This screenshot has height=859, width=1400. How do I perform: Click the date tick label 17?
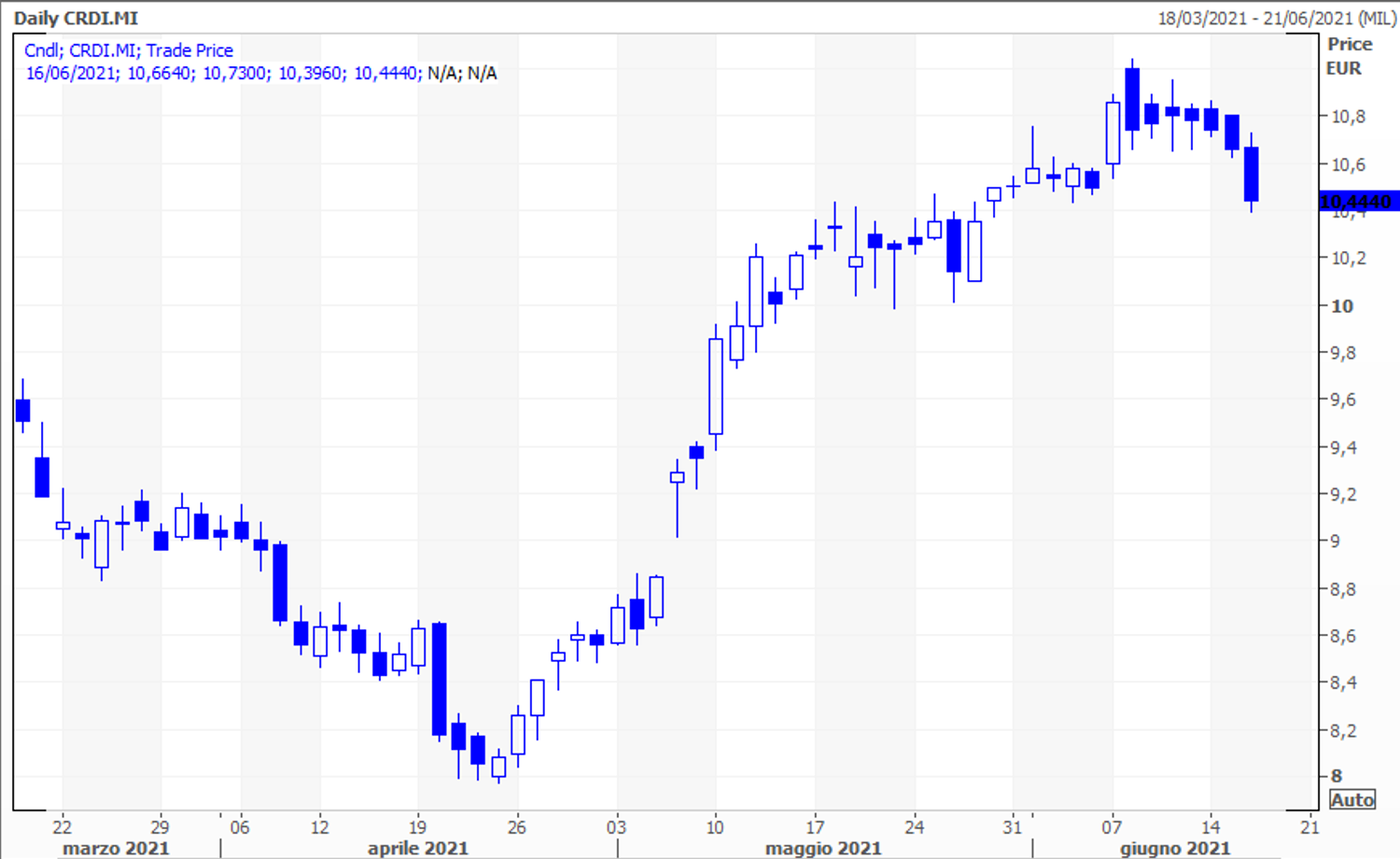[x=815, y=826]
